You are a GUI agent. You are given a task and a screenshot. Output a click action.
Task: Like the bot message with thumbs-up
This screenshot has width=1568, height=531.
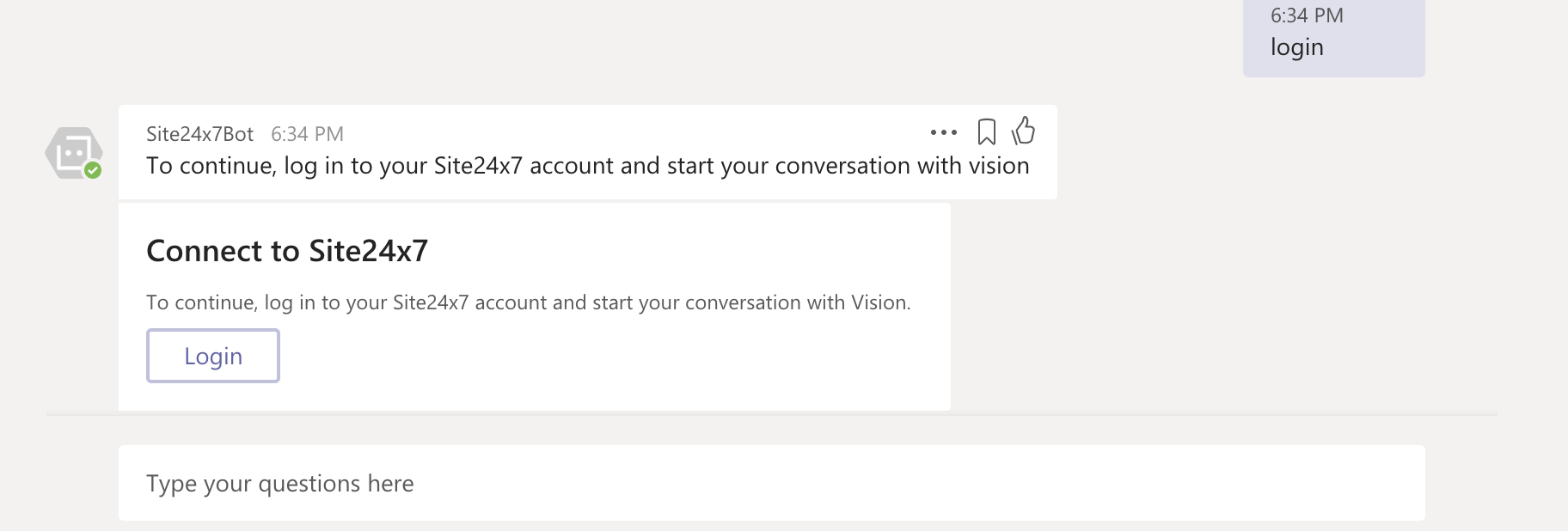click(1023, 131)
